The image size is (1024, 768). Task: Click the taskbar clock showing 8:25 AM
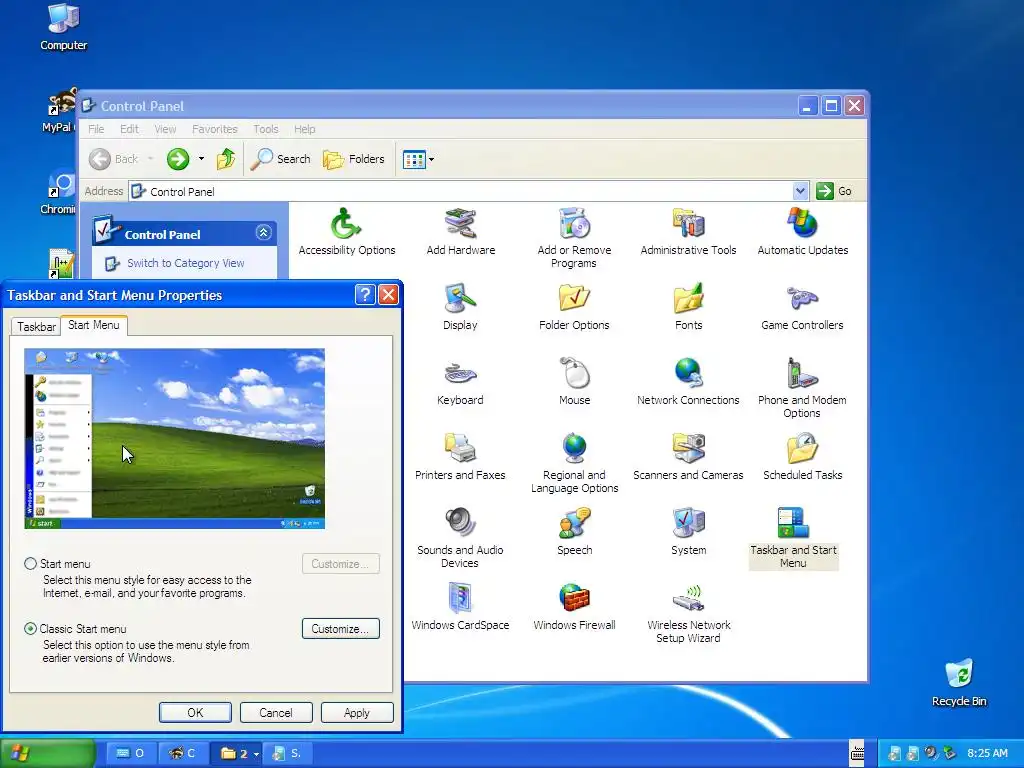click(987, 754)
